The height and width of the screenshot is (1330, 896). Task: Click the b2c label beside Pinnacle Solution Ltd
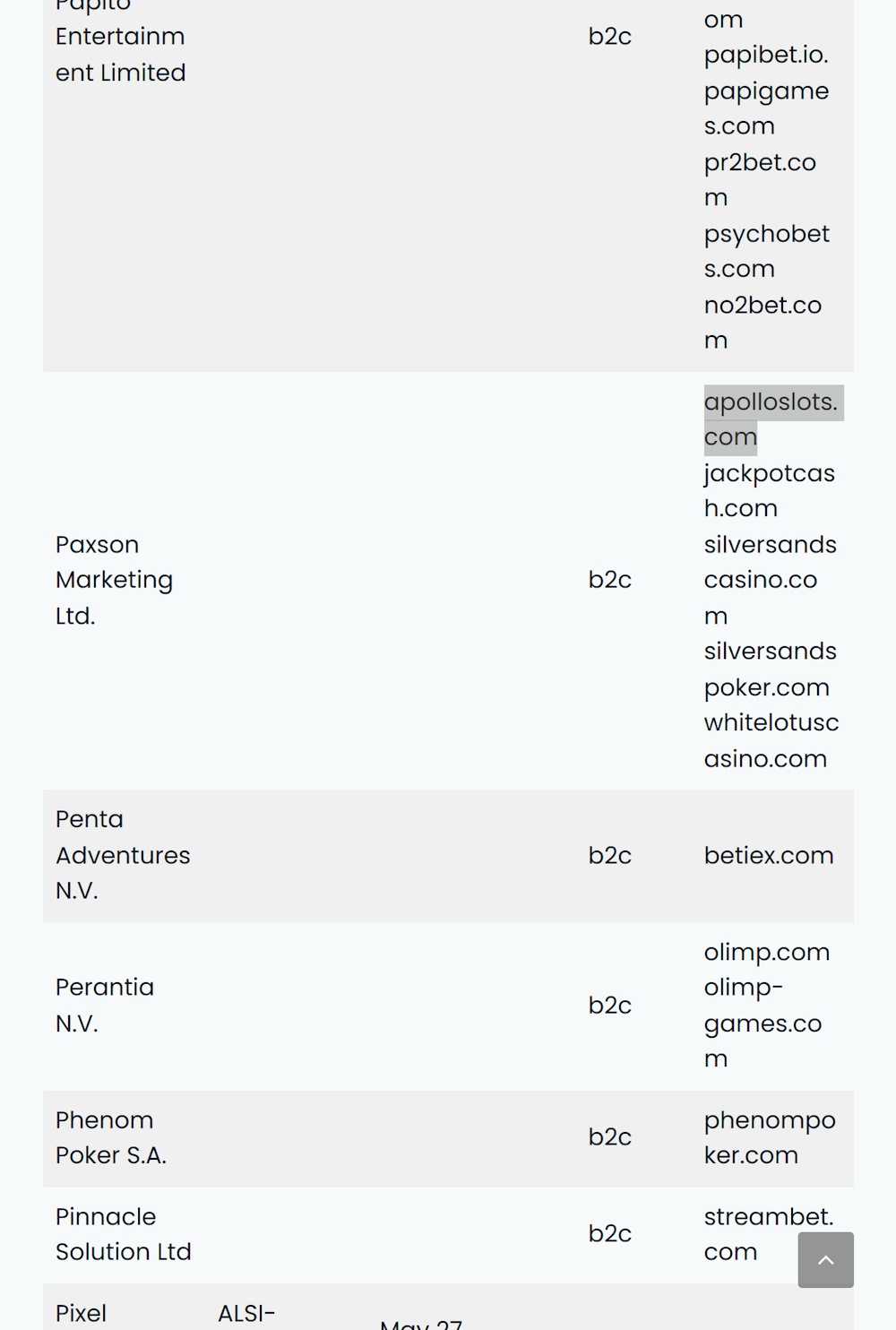click(609, 1234)
